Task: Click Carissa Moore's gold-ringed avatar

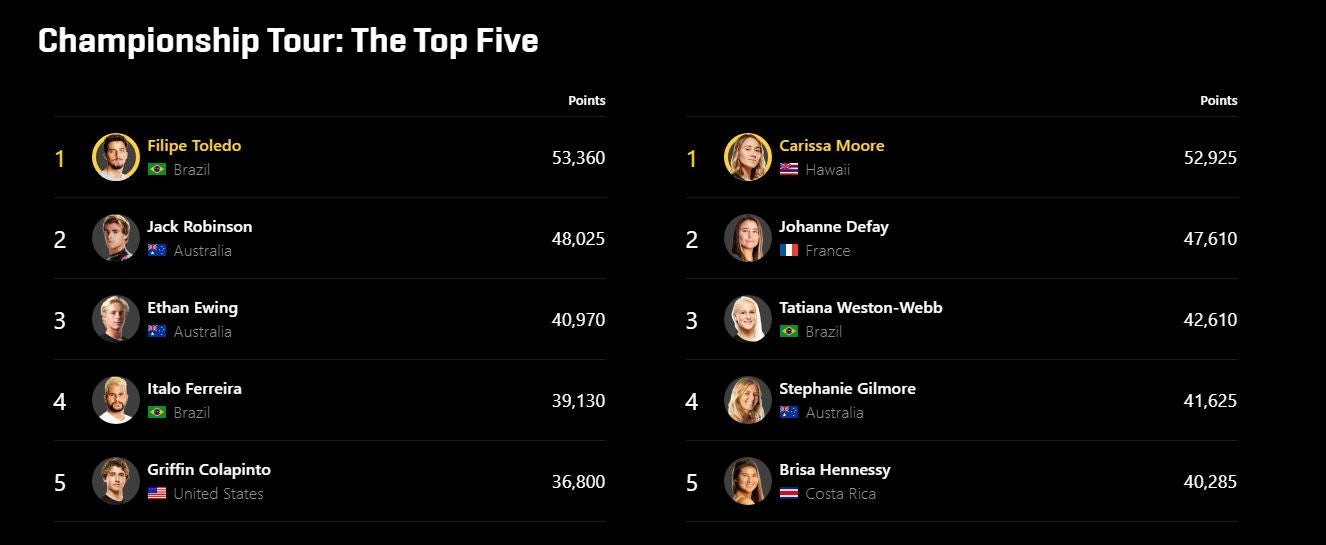Action: (x=748, y=157)
